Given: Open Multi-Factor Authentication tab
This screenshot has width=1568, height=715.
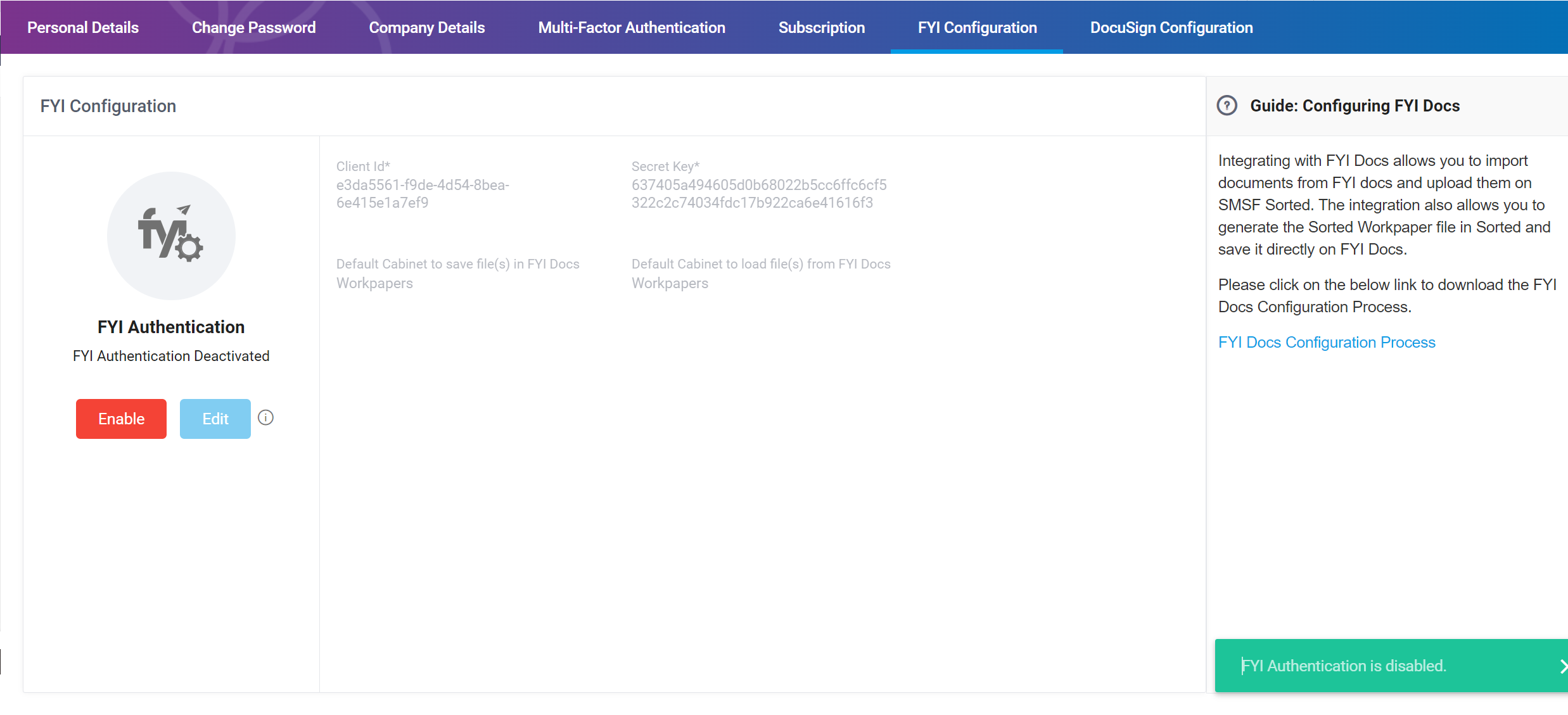Looking at the screenshot, I should click(632, 28).
